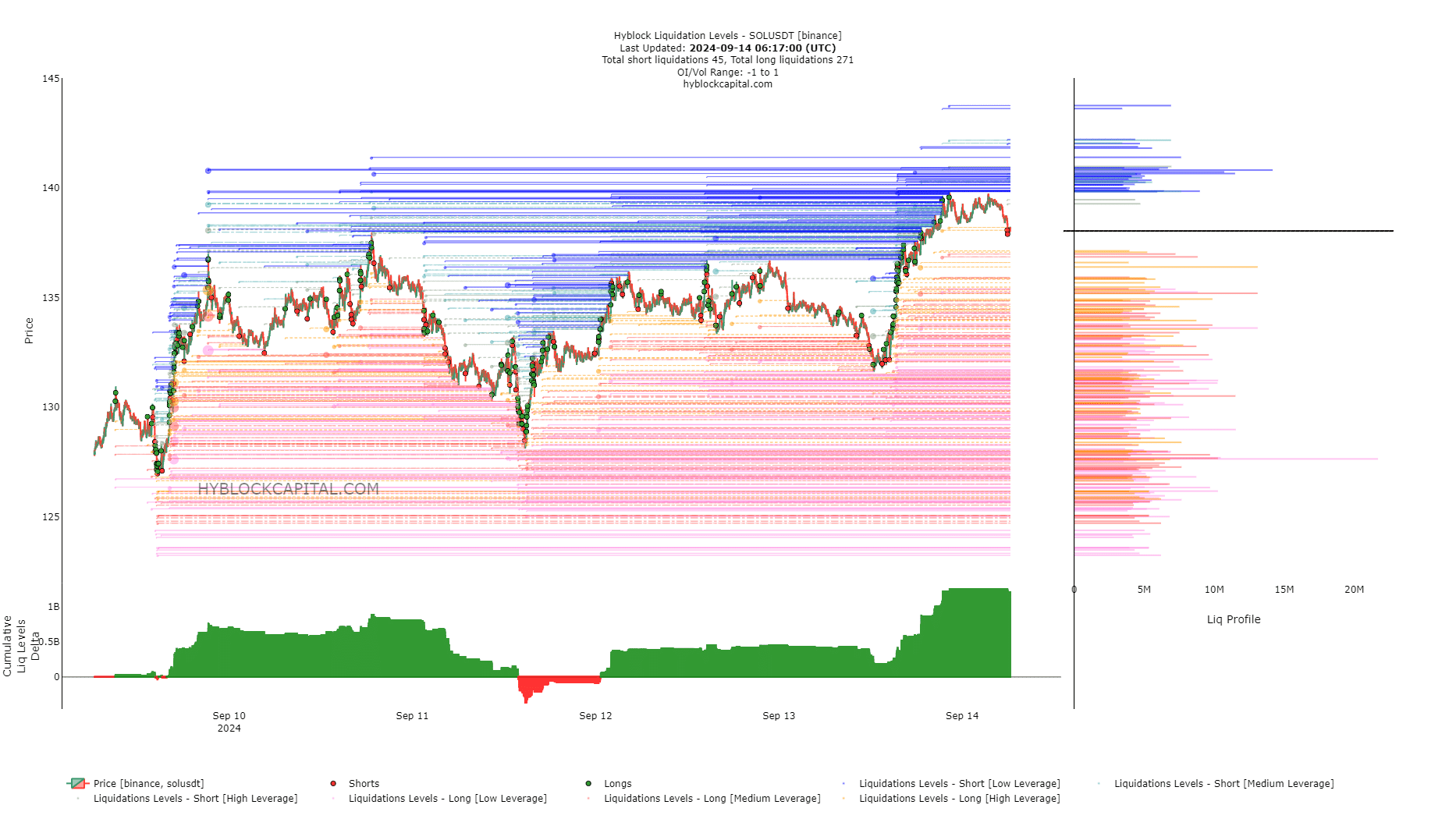Click the green dot icon beside Longs
Viewport: 1456px width, 819px height.
(x=588, y=783)
